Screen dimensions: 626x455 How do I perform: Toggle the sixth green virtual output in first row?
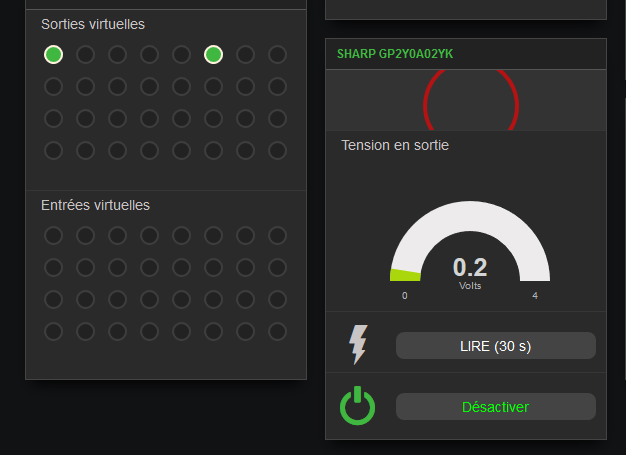point(214,55)
